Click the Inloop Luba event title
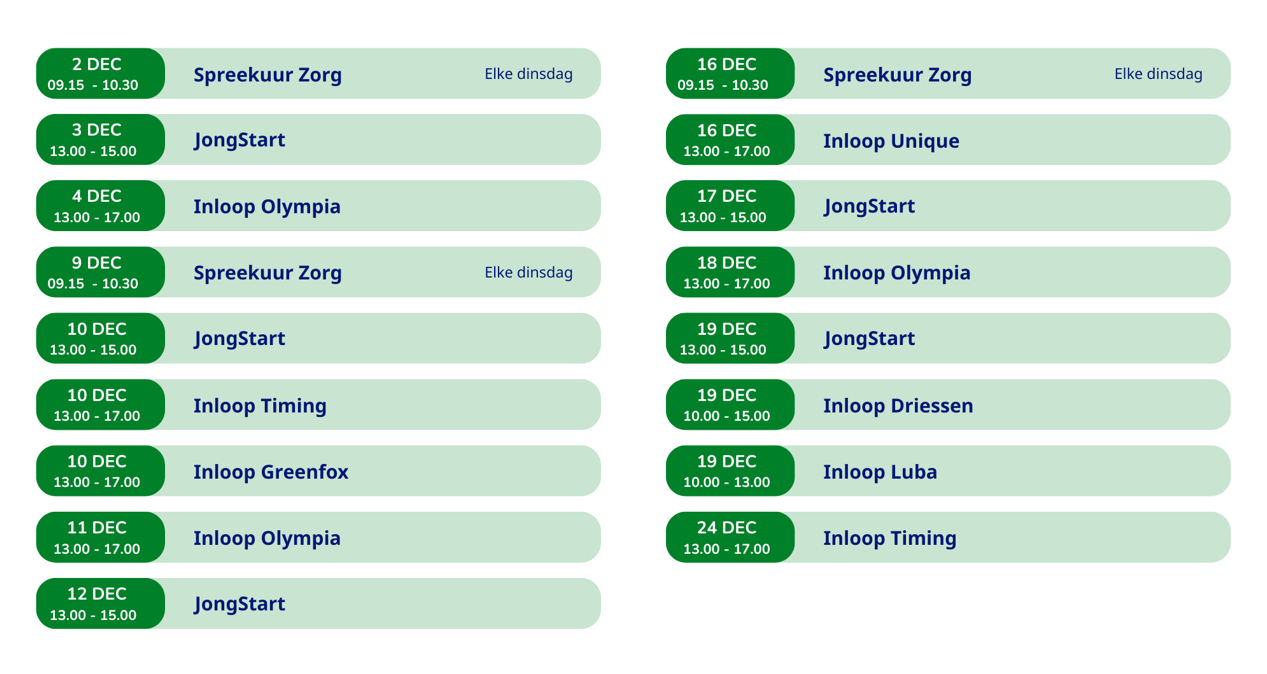 pyautogui.click(x=879, y=472)
